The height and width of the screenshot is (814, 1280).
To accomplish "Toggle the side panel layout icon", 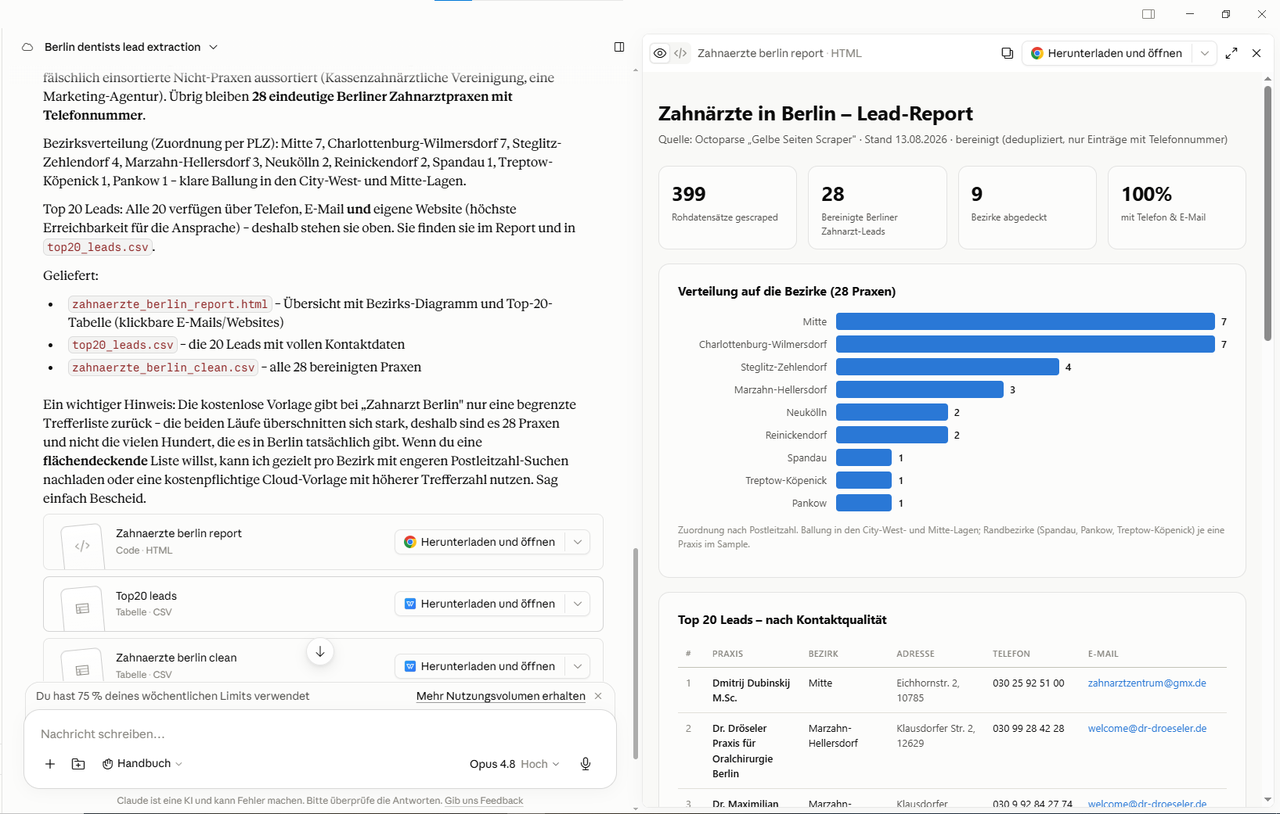I will pyautogui.click(x=1148, y=14).
